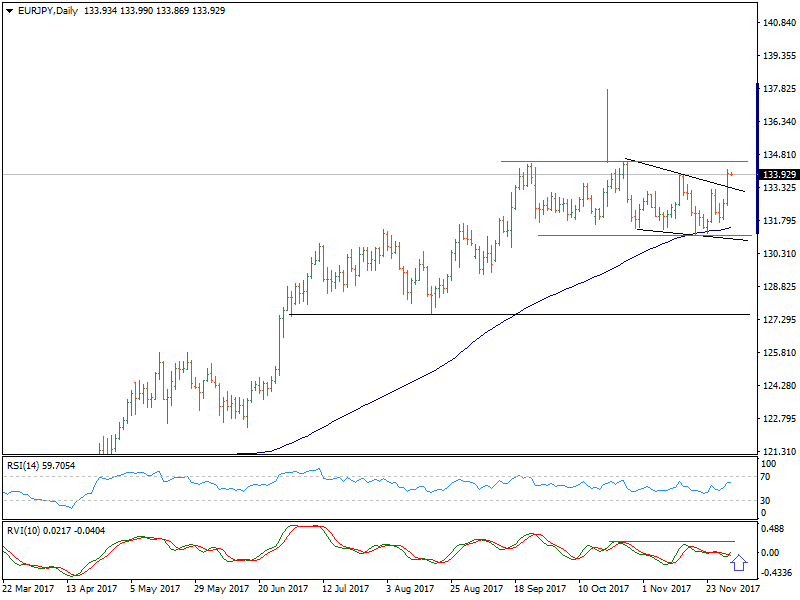The image size is (800, 600).
Task: Click the RSI(14) indicator label
Action: 29,465
